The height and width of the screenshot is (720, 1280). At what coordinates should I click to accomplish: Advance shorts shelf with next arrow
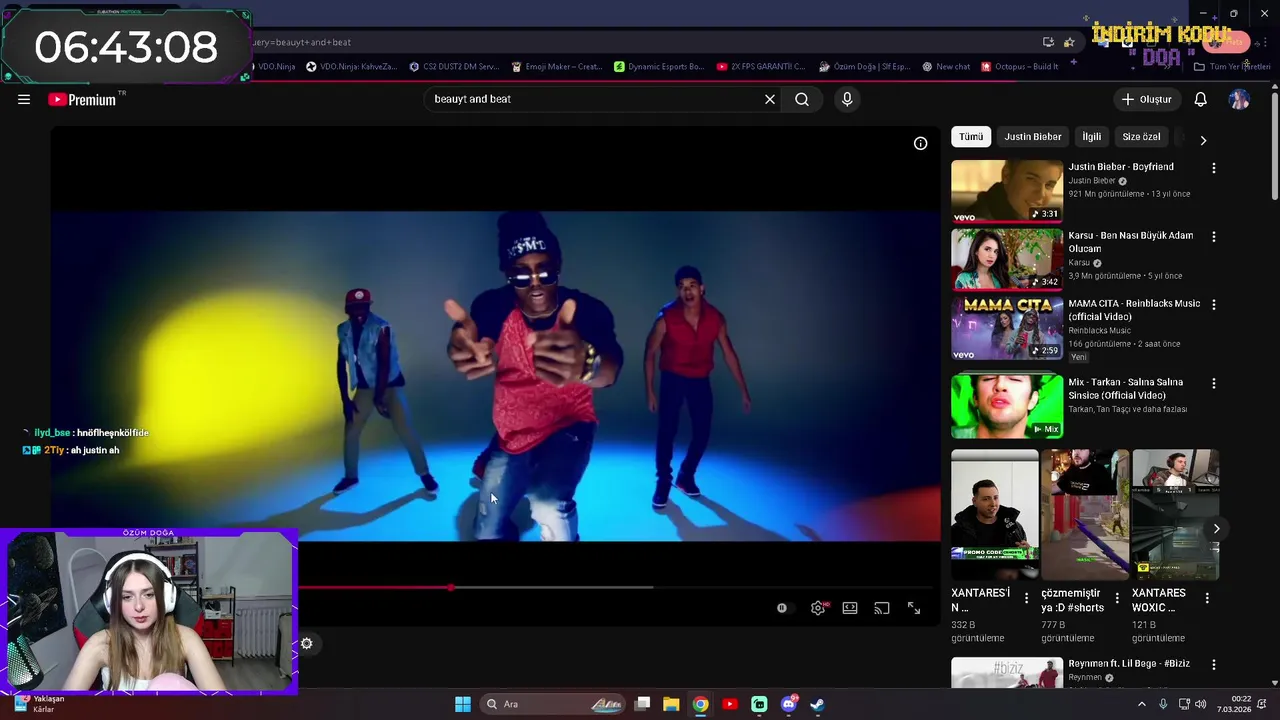click(x=1217, y=528)
